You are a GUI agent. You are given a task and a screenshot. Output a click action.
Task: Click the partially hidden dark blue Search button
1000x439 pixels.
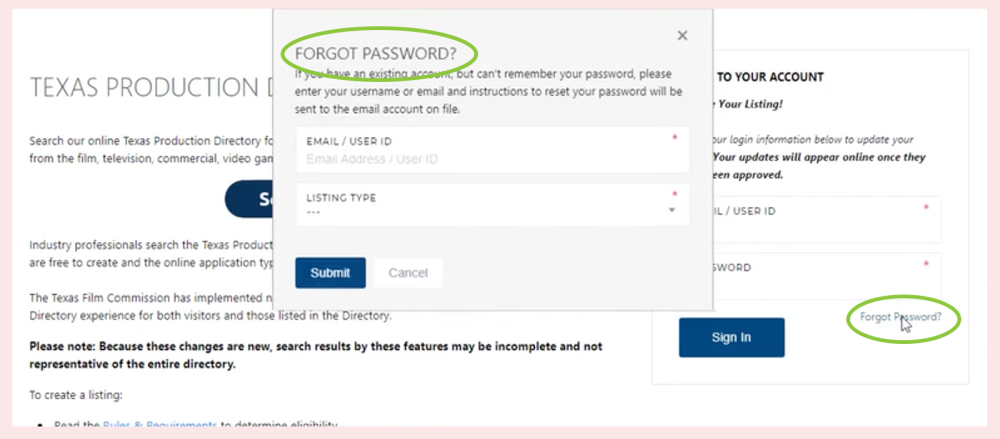(x=250, y=199)
